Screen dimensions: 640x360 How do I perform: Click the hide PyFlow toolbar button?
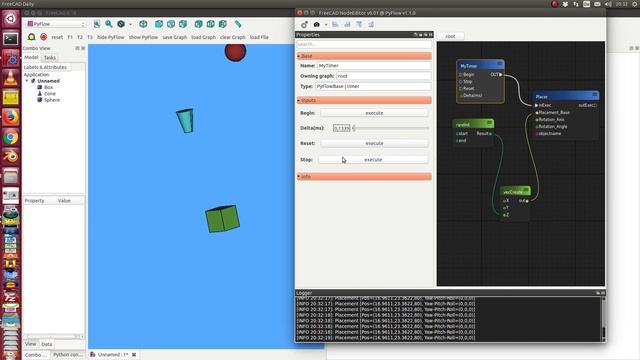pos(111,37)
